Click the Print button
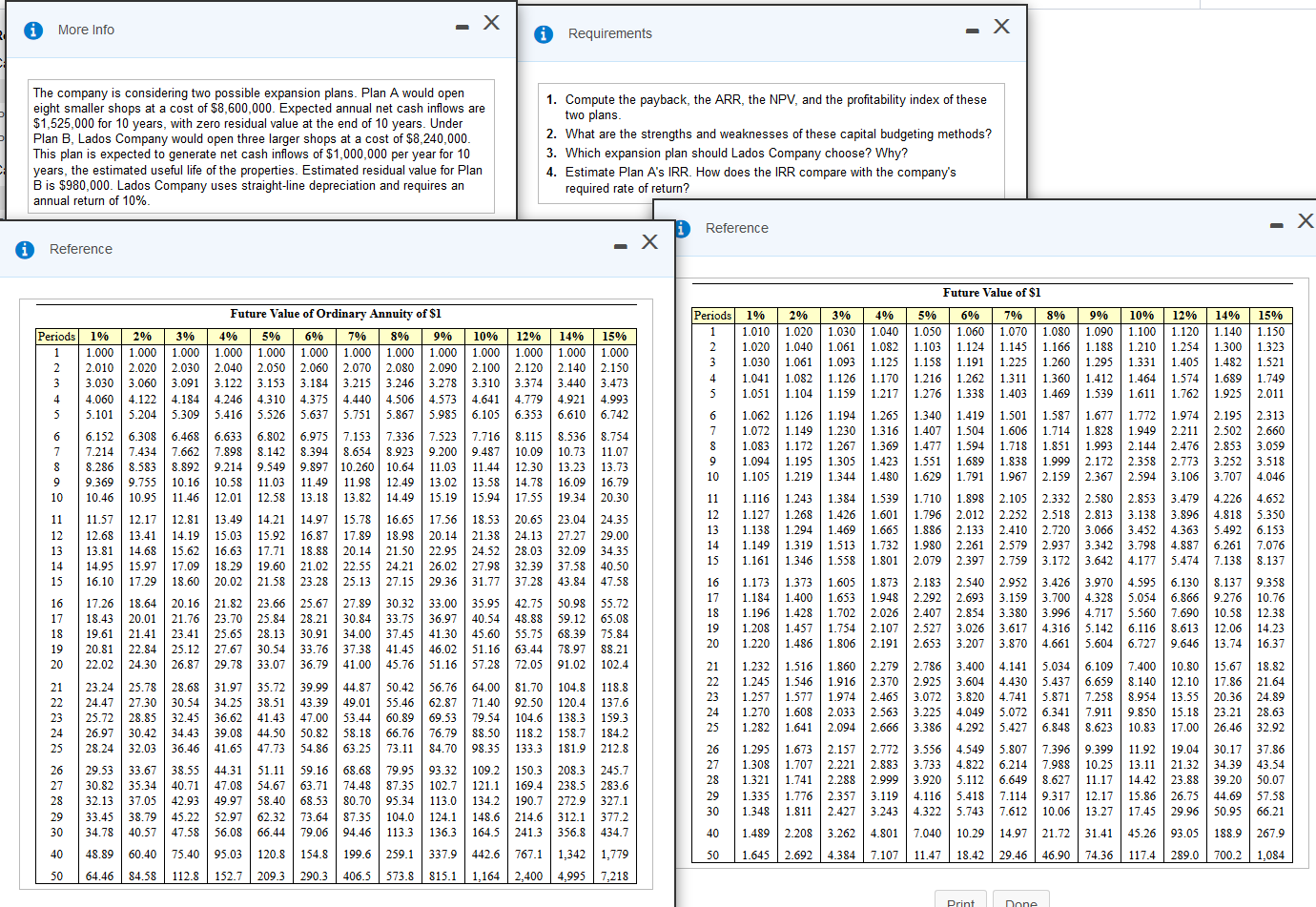This screenshot has height=907, width=1316. click(960, 901)
